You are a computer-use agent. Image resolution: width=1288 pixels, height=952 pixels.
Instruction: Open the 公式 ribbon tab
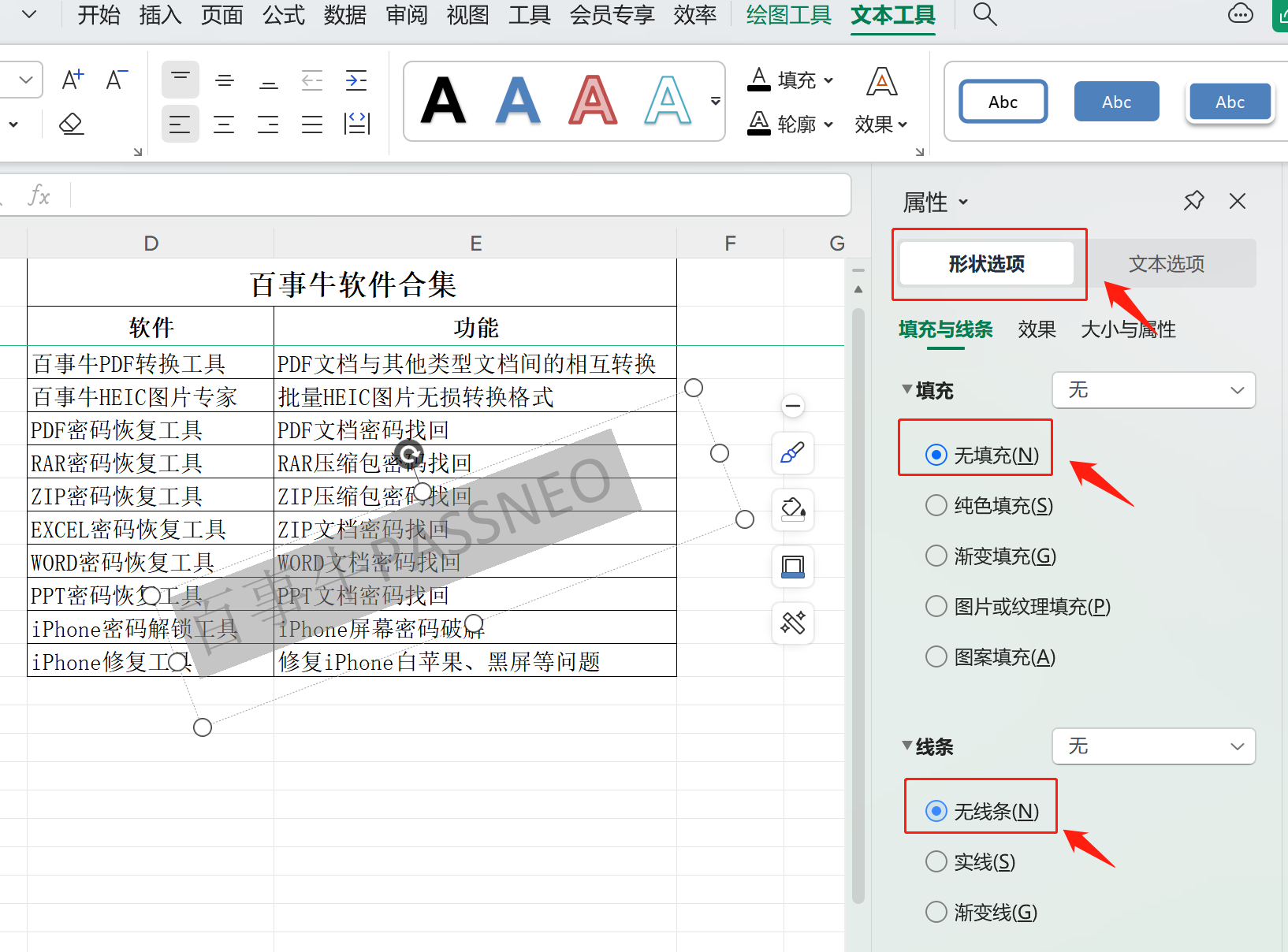(x=284, y=14)
